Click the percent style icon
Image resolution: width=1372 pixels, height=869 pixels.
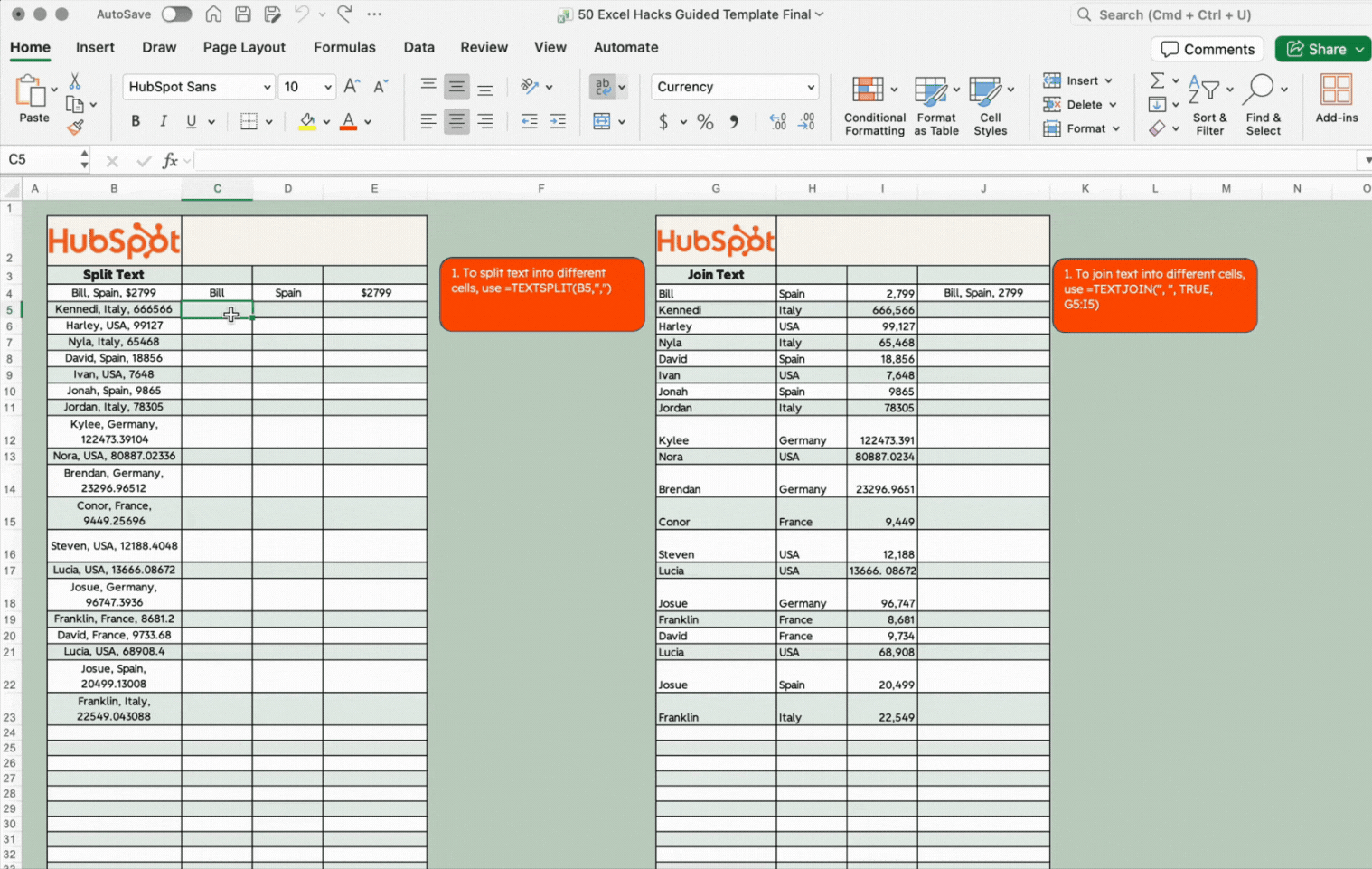point(705,122)
